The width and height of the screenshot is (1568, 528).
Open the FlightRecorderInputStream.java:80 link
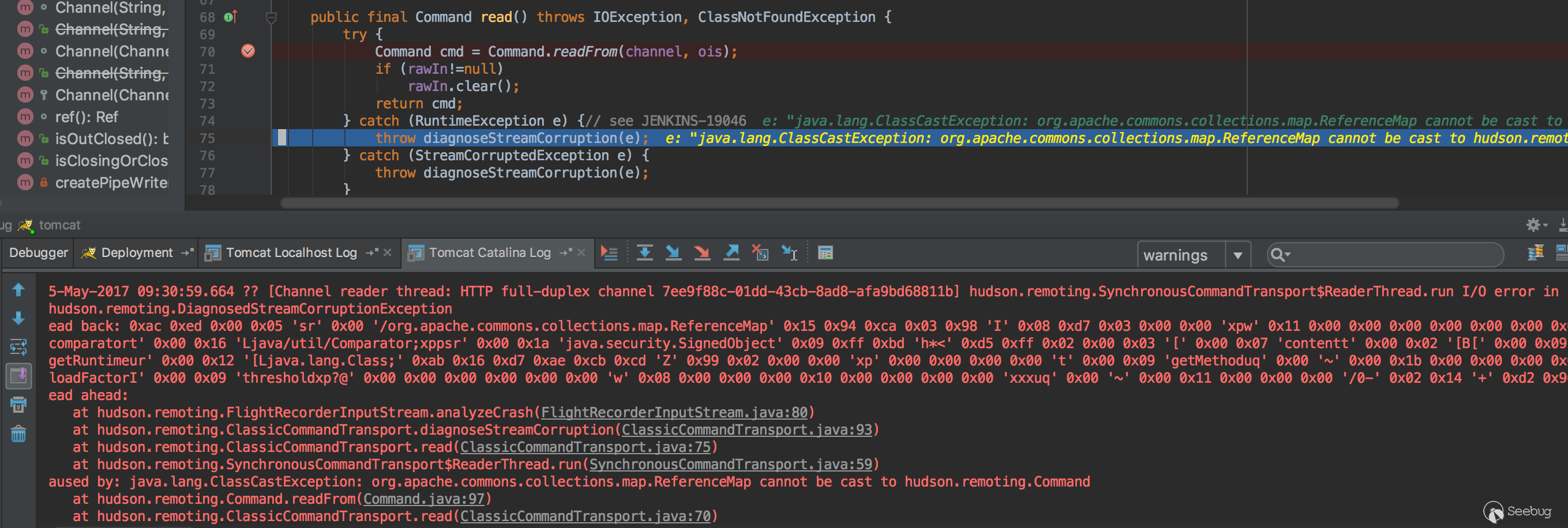point(674,412)
